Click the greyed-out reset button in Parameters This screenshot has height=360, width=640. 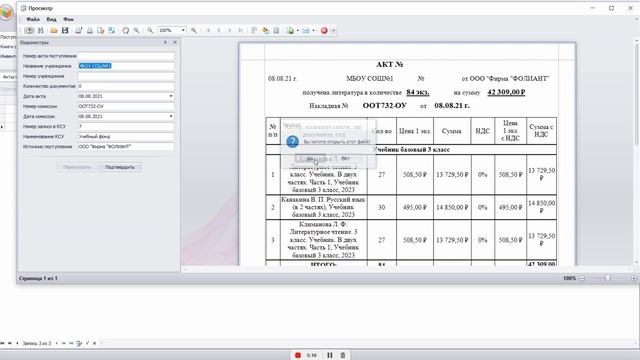(x=78, y=167)
